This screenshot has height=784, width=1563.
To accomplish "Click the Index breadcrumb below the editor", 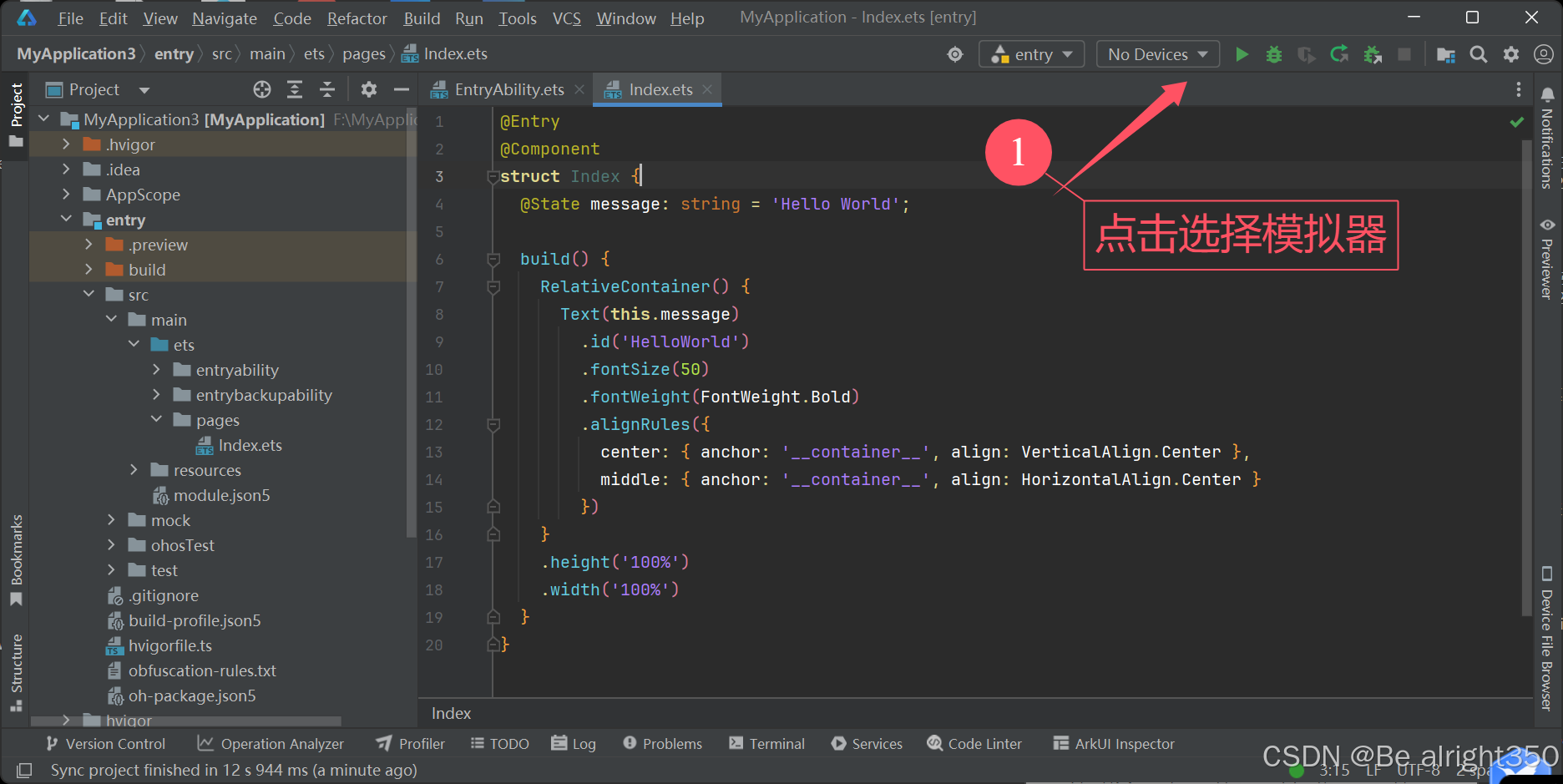I will (451, 713).
